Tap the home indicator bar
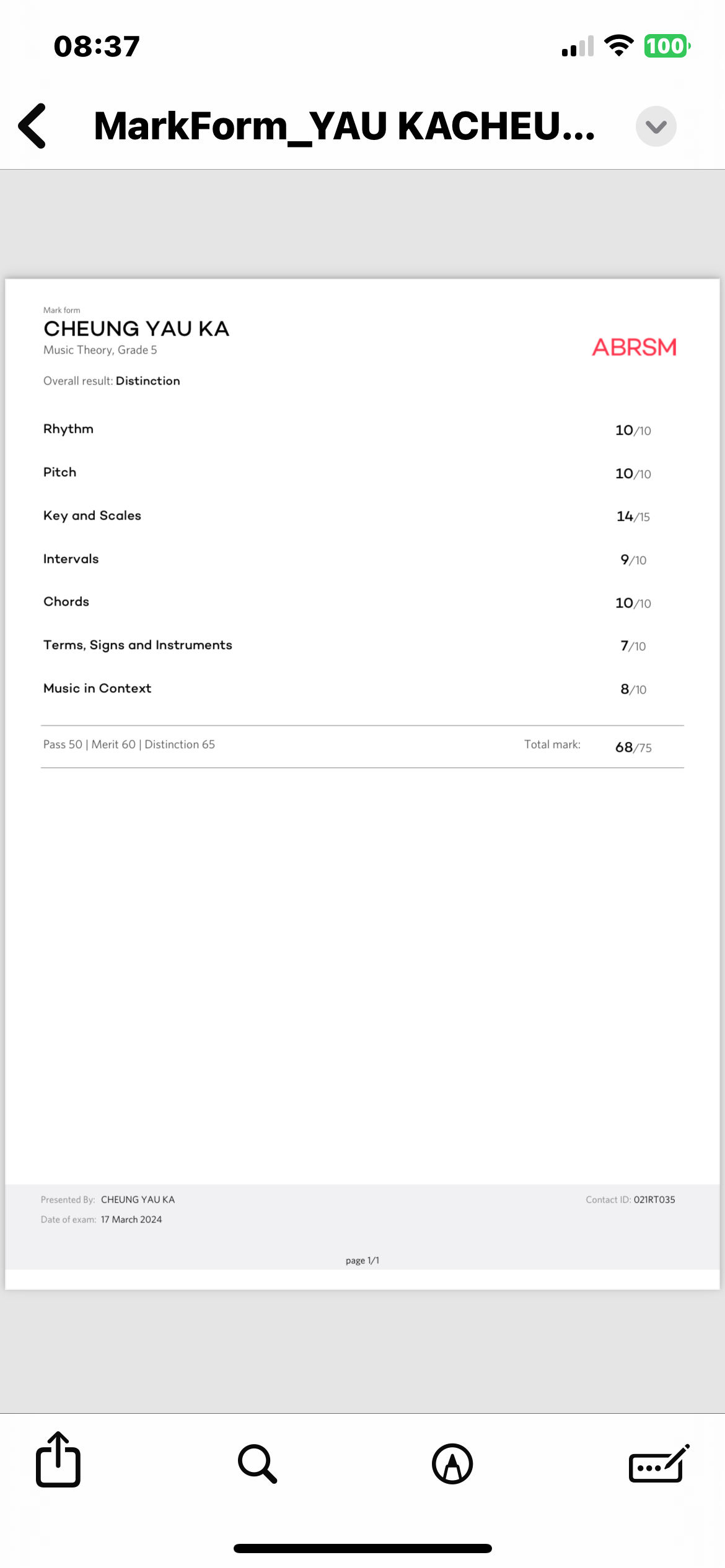Image resolution: width=725 pixels, height=1568 pixels. 362,1548
